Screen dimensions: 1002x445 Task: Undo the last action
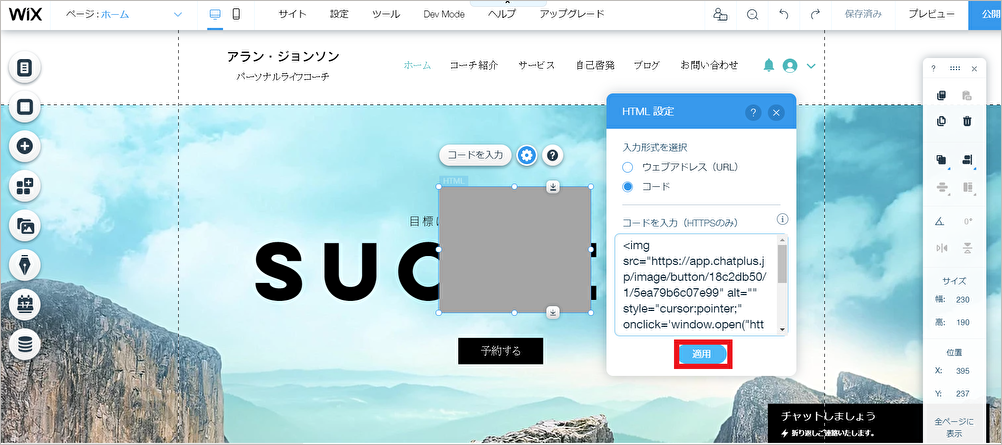click(784, 14)
